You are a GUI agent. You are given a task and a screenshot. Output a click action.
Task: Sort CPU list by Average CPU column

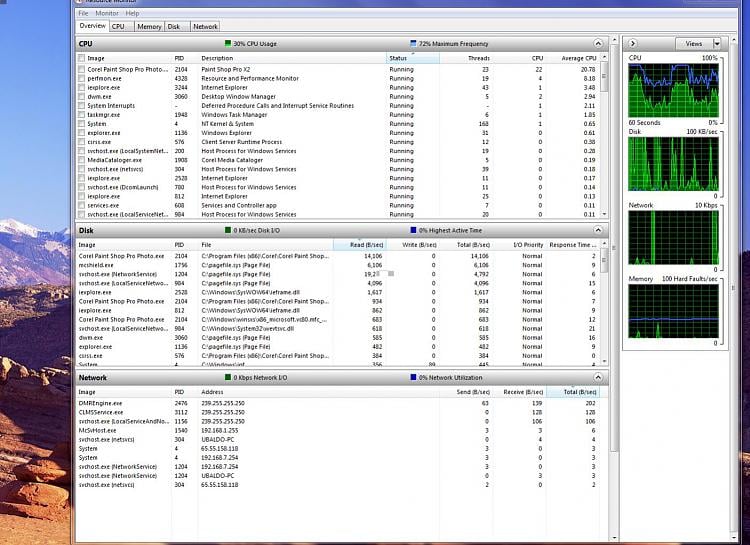(573, 58)
